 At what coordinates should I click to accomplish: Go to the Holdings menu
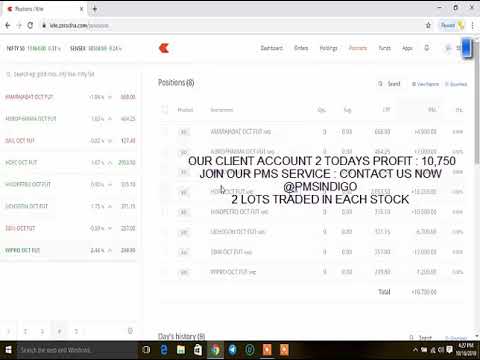click(x=328, y=48)
